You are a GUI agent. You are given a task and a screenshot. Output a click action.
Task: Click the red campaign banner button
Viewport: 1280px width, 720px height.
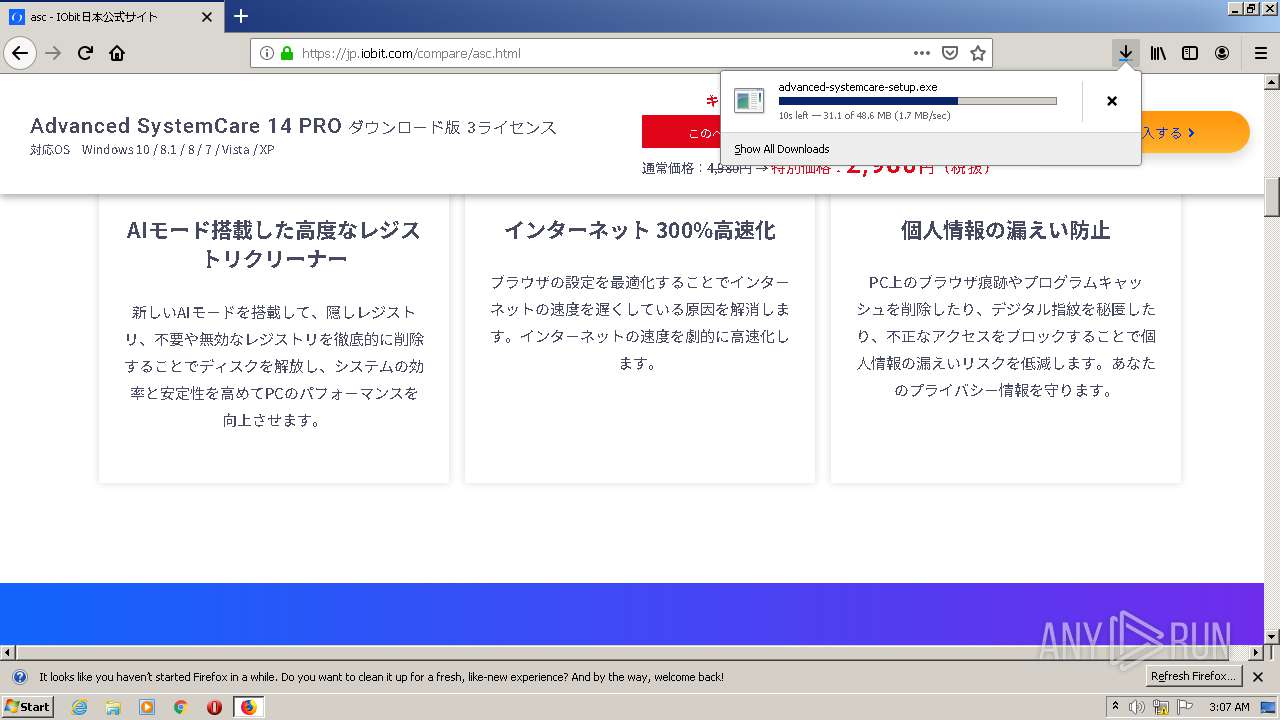(x=681, y=133)
